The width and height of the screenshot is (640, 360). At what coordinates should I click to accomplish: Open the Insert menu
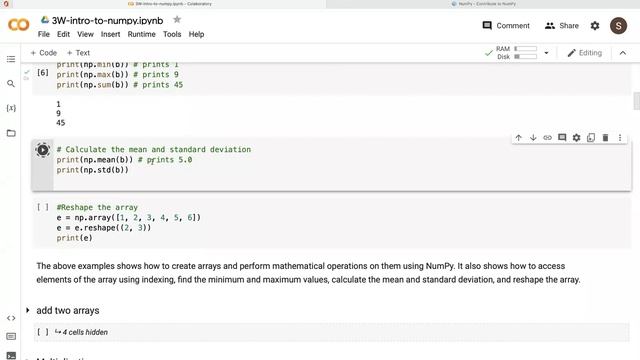click(x=111, y=34)
